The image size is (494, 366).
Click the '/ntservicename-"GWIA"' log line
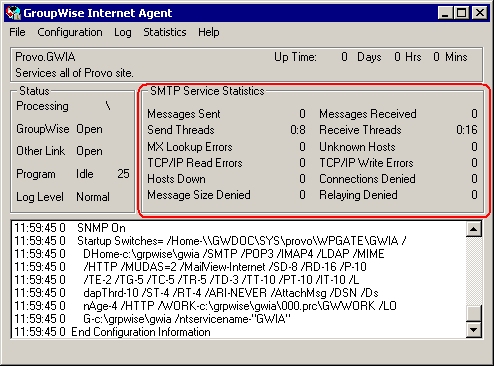152,319
